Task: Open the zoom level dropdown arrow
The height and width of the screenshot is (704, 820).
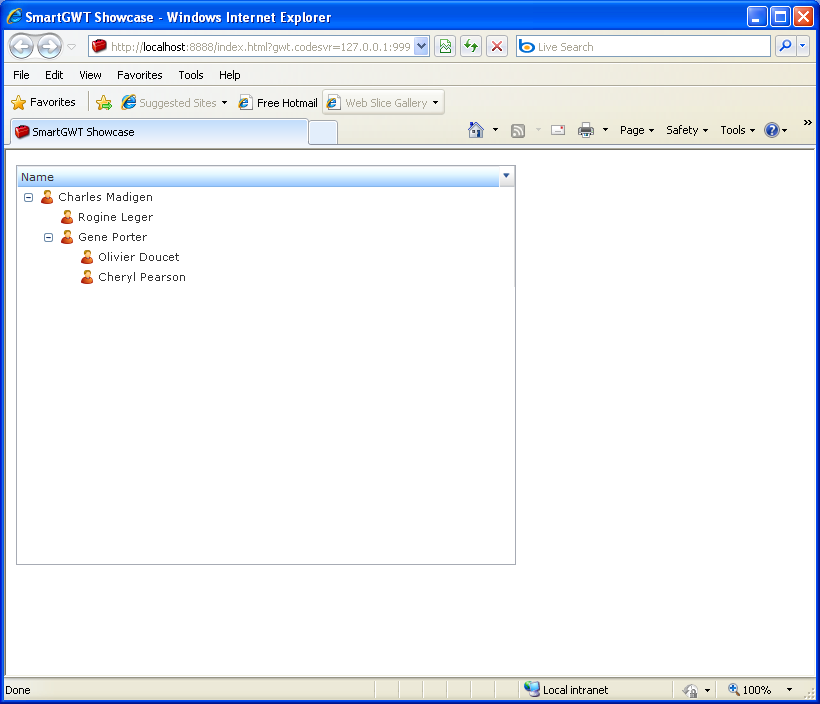Action: (x=789, y=690)
